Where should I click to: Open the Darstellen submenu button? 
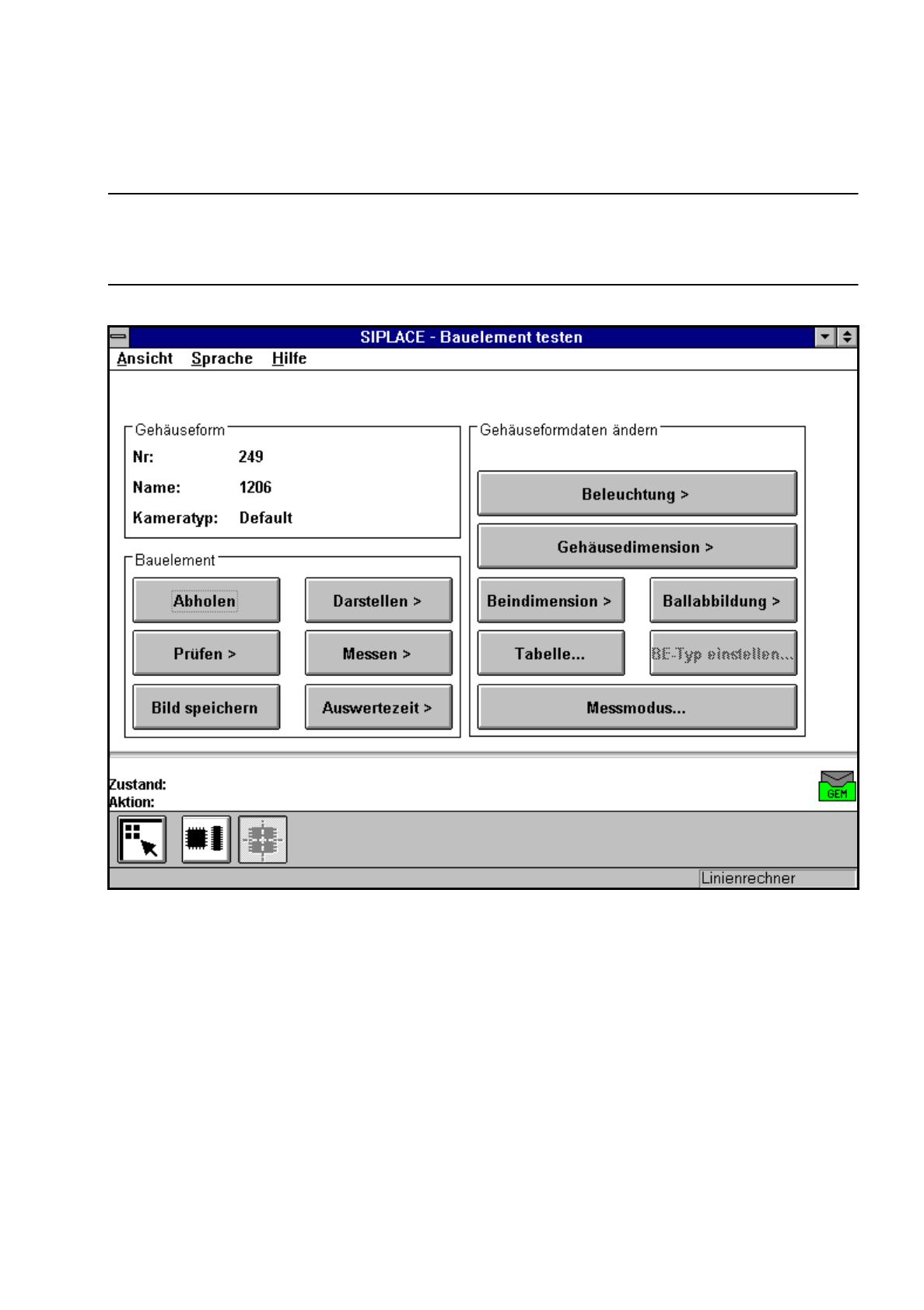point(378,601)
